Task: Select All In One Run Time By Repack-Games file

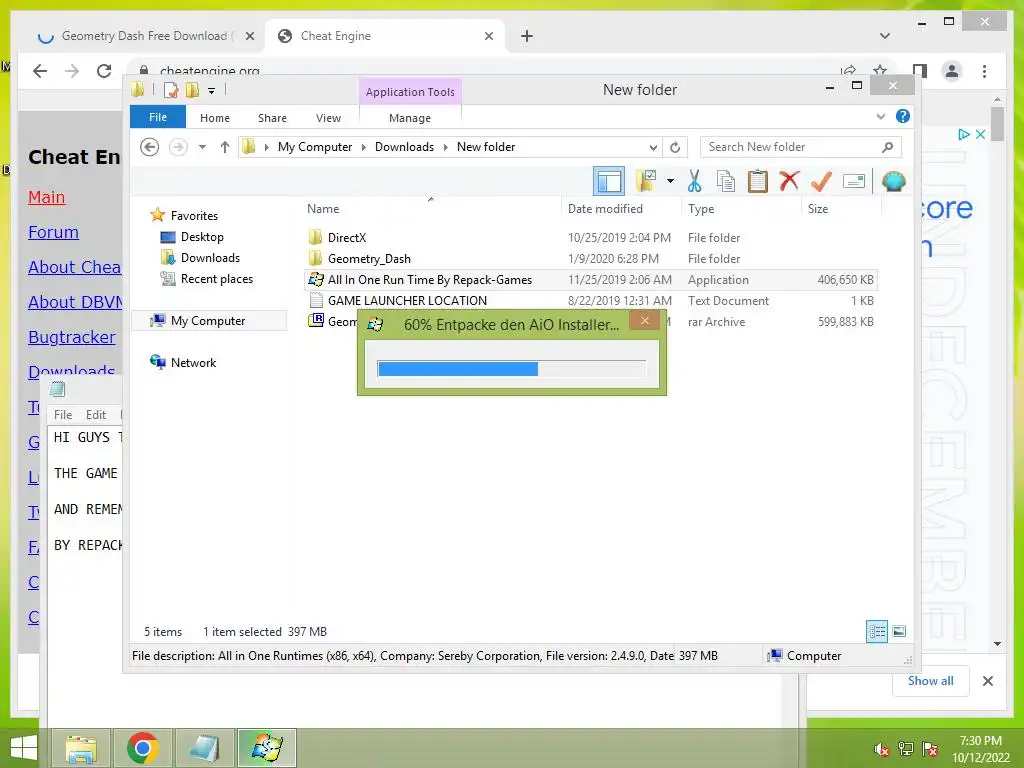Action: click(591, 280)
